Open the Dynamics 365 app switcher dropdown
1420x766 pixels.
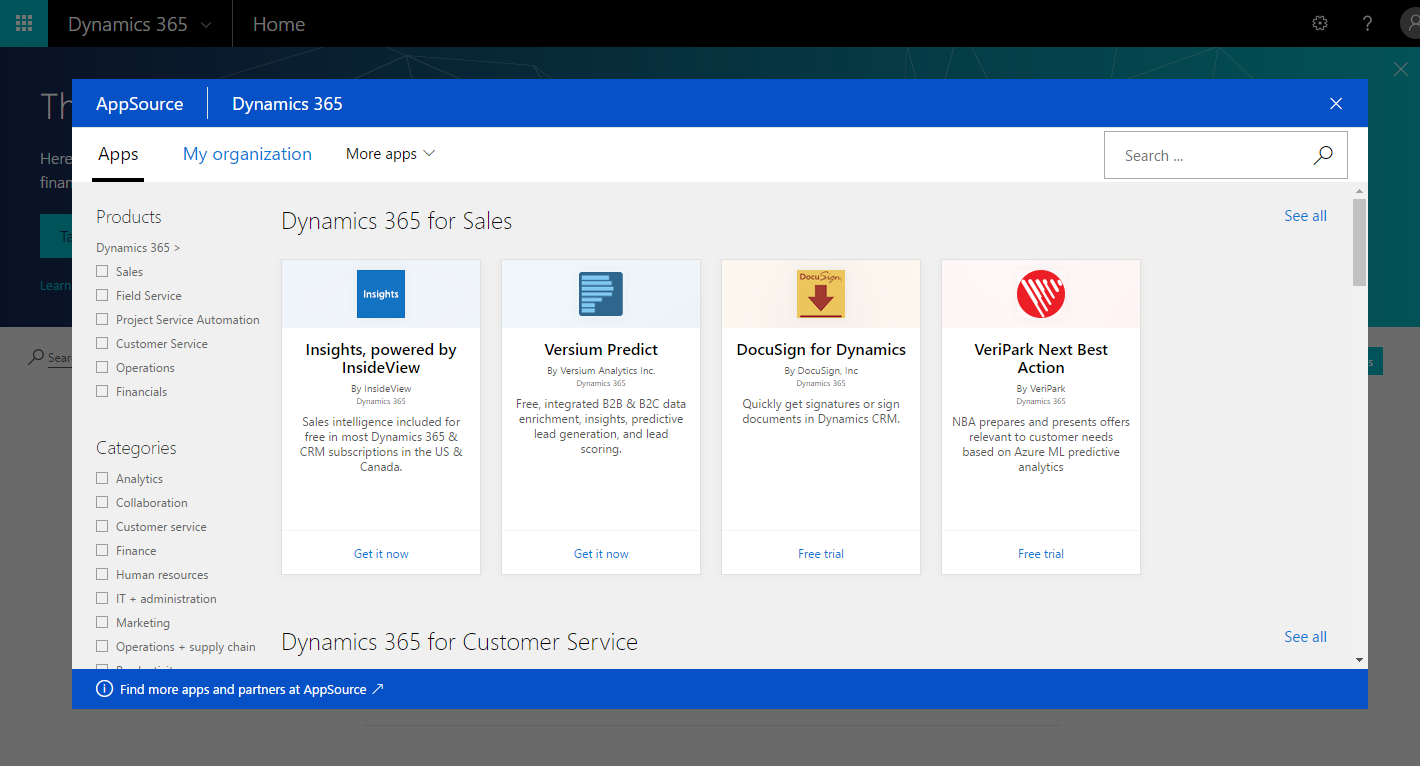[139, 24]
